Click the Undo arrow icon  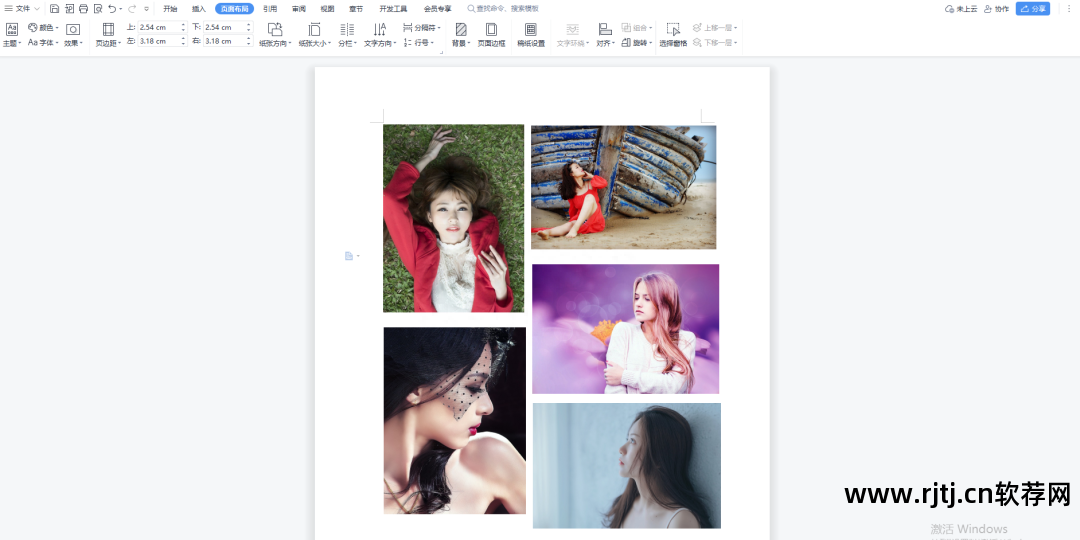tap(112, 9)
